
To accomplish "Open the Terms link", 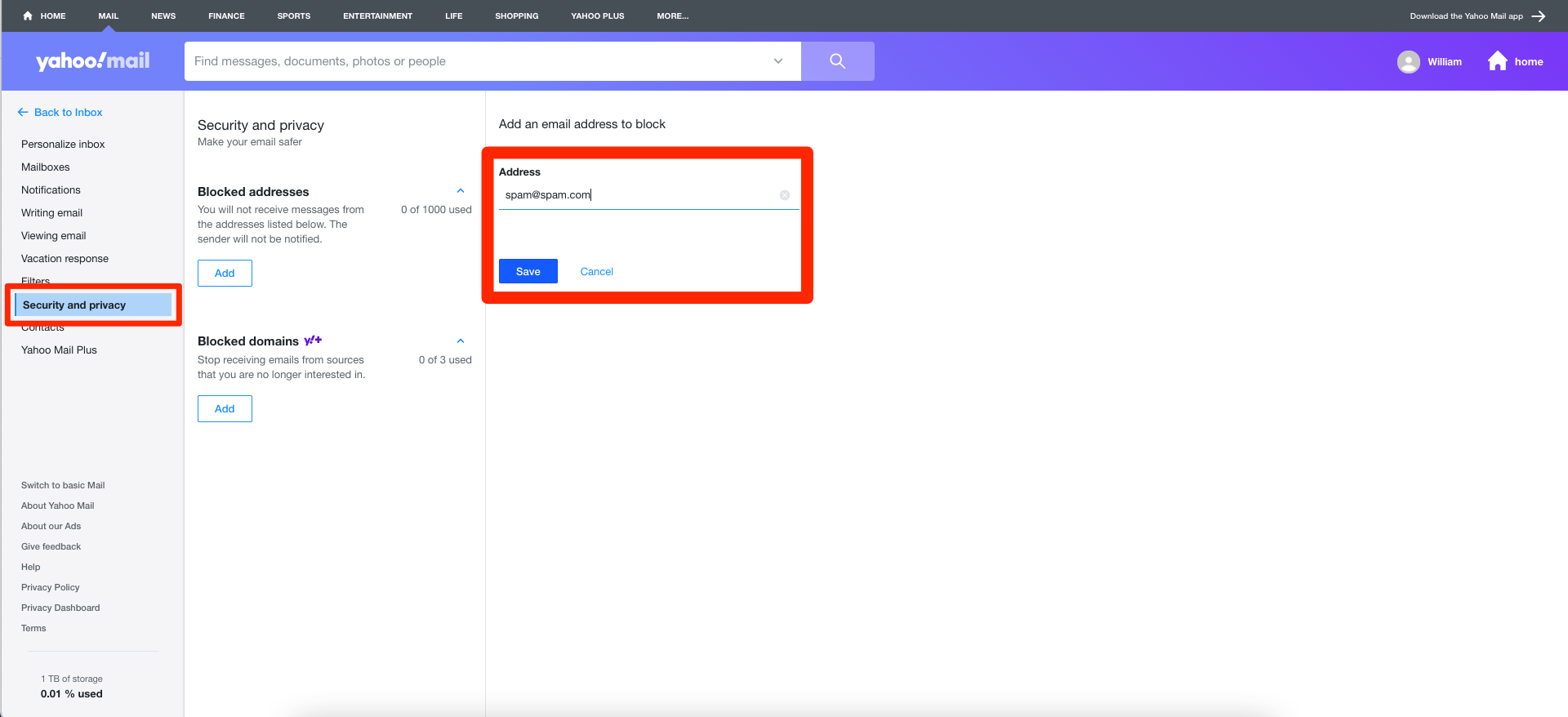I will pos(33,628).
